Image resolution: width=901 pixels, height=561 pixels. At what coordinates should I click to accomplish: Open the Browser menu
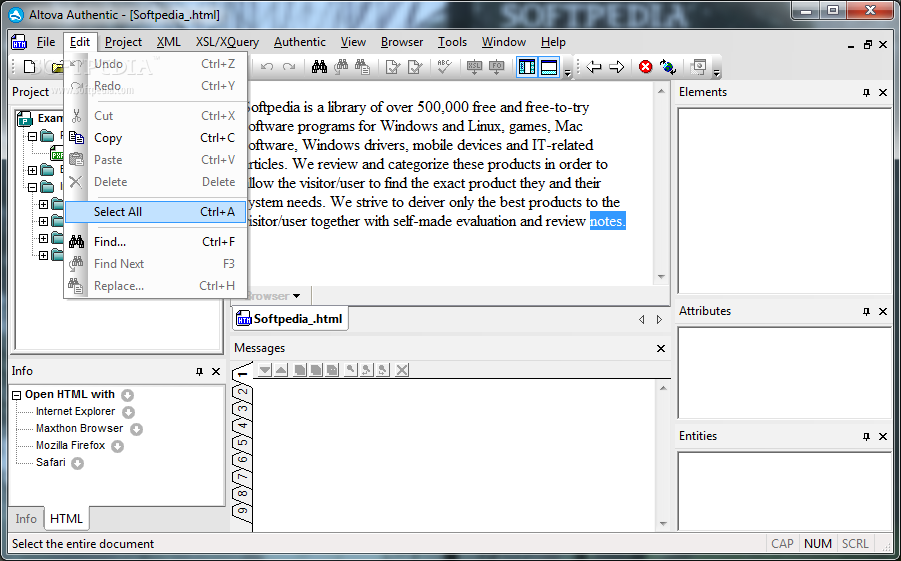click(402, 42)
